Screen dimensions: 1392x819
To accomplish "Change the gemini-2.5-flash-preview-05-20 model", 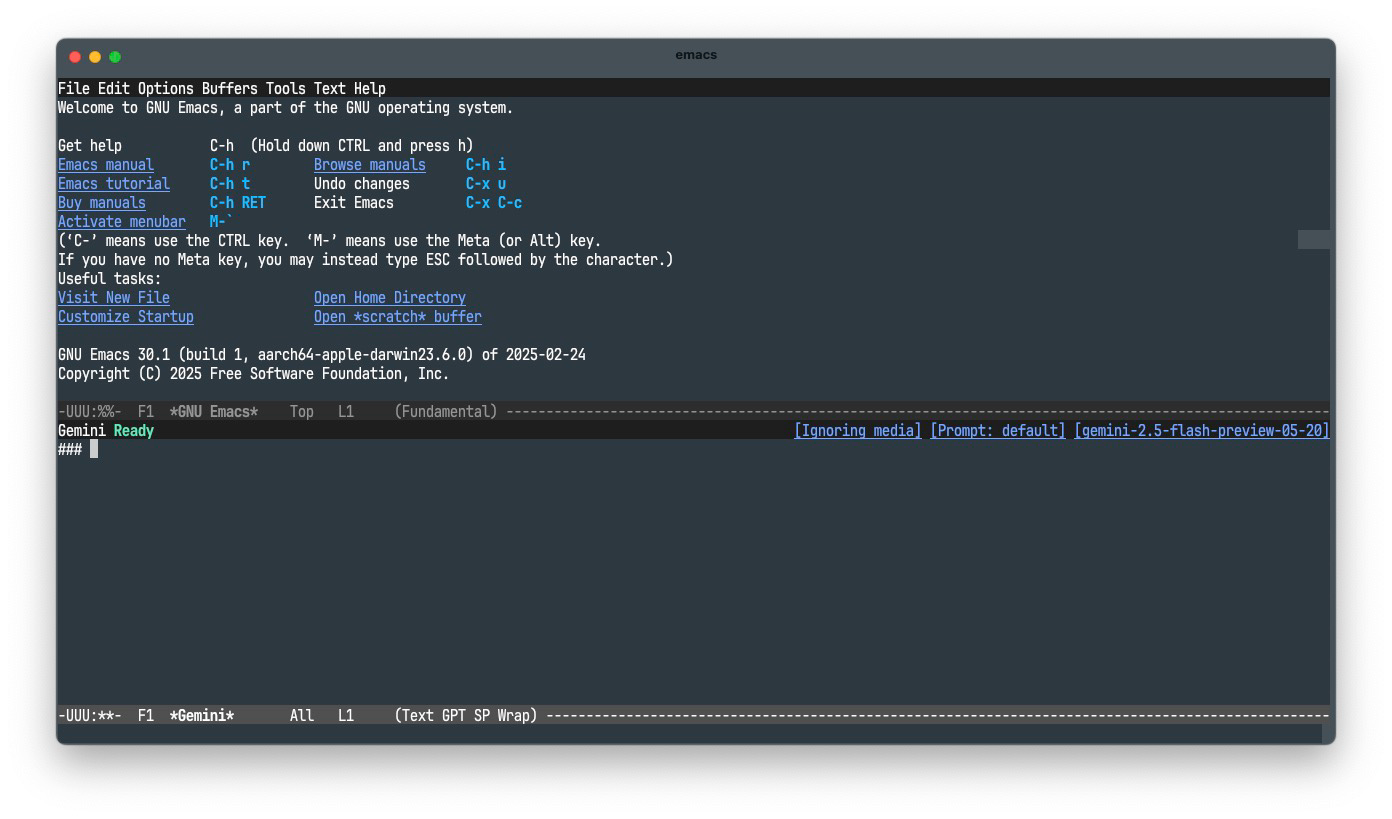I will (1202, 431).
